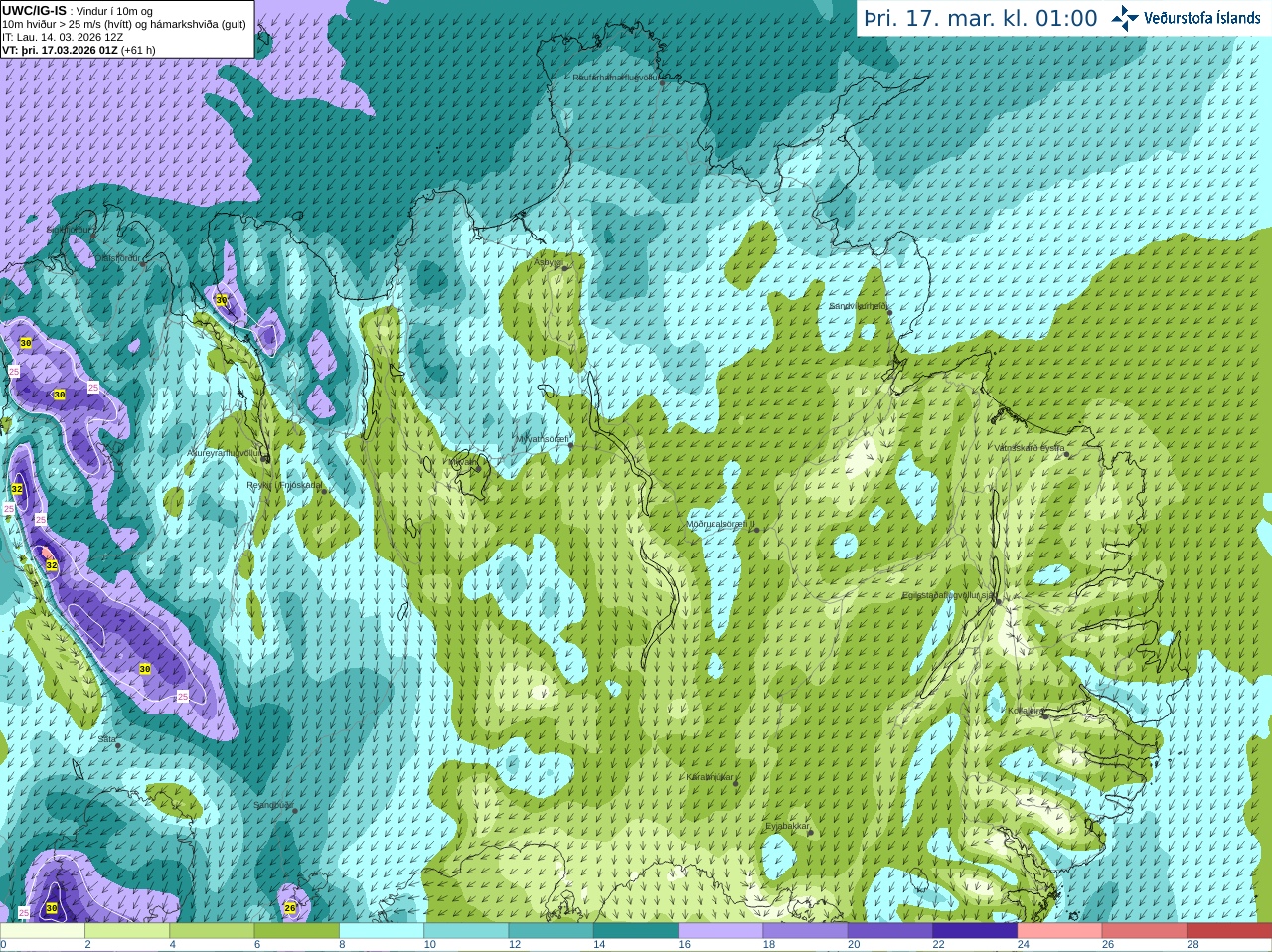Image resolution: width=1272 pixels, height=952 pixels.
Task: Click the dark red legend swatch above 28
Action: pyautogui.click(x=1229, y=931)
